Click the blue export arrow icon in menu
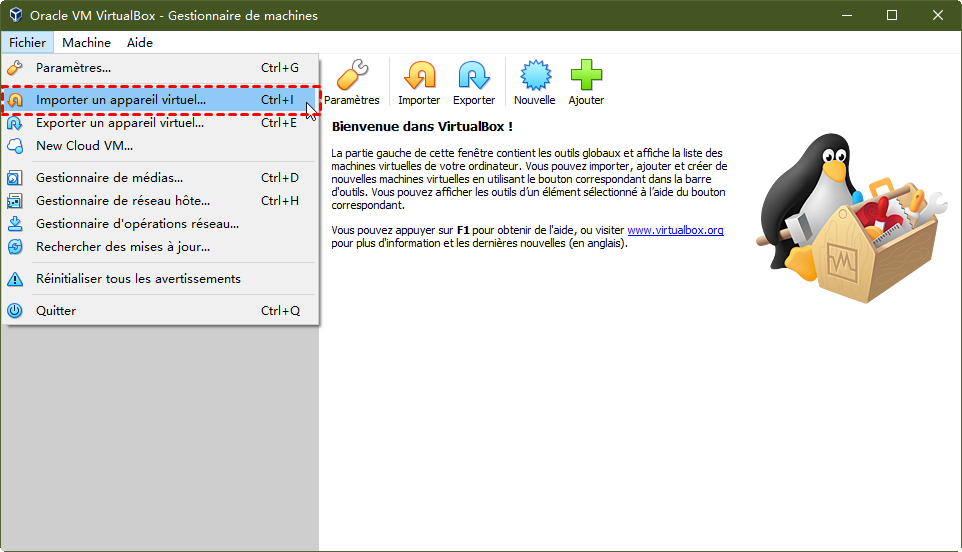Screen dimensions: 962x552 click(x=15, y=123)
